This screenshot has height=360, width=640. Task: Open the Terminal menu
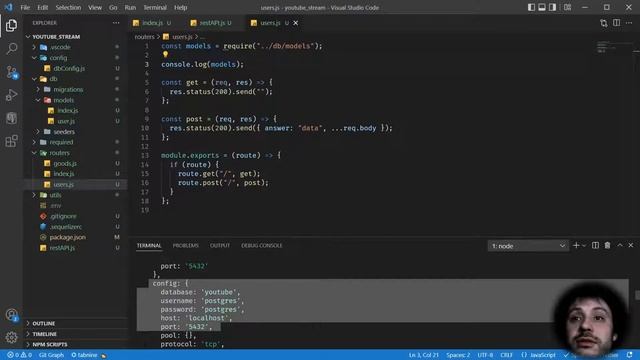click(x=155, y=7)
